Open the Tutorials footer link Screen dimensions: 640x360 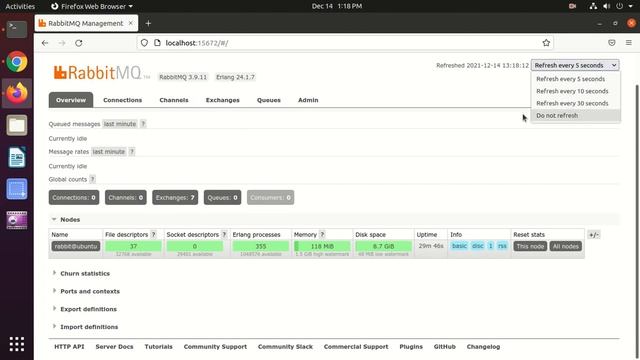158,347
